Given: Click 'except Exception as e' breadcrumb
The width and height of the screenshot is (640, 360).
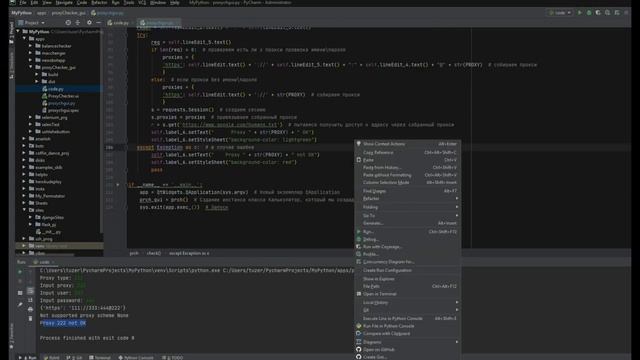Looking at the screenshot, I should 189,253.
